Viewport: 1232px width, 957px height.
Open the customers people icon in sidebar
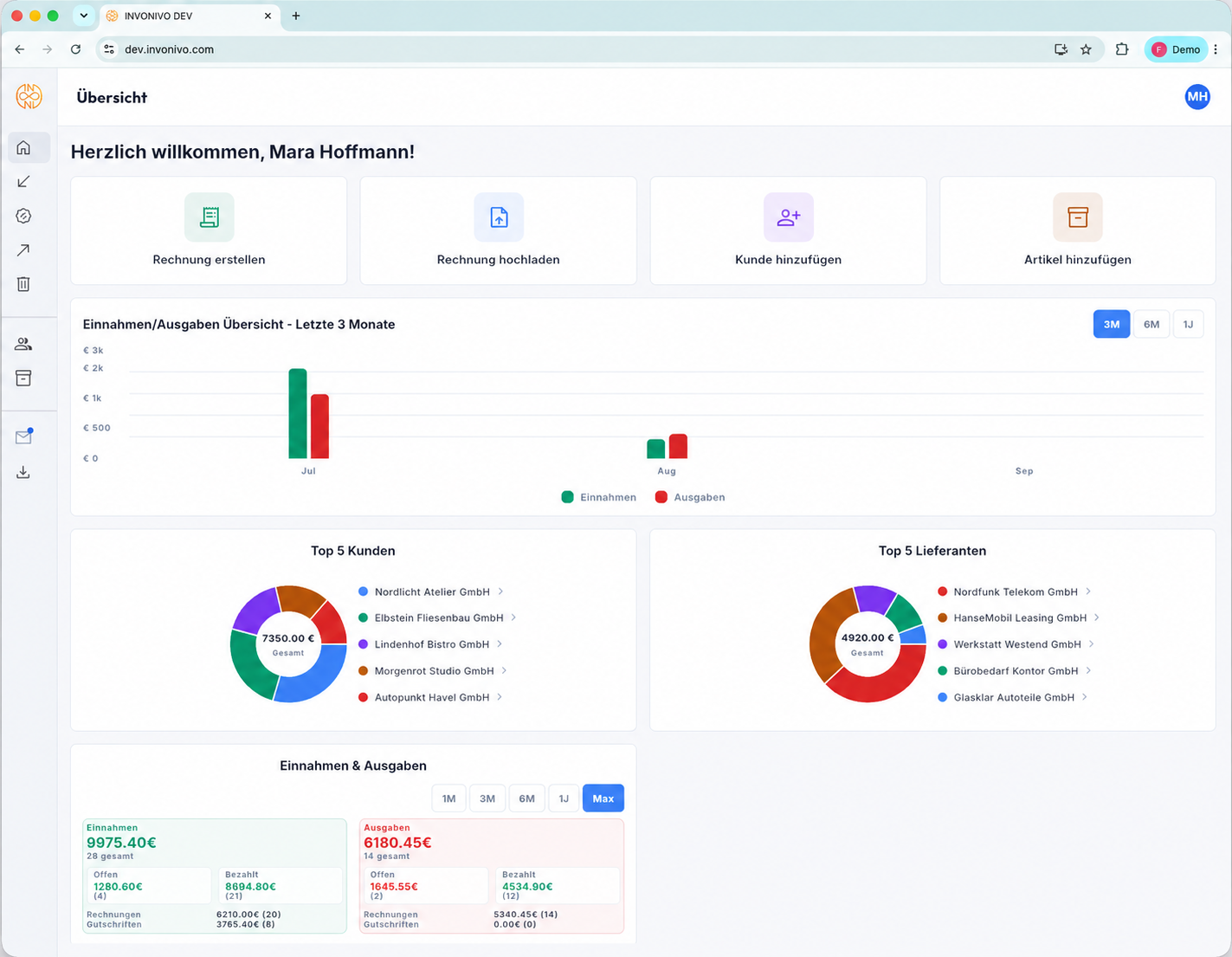pyautogui.click(x=23, y=344)
